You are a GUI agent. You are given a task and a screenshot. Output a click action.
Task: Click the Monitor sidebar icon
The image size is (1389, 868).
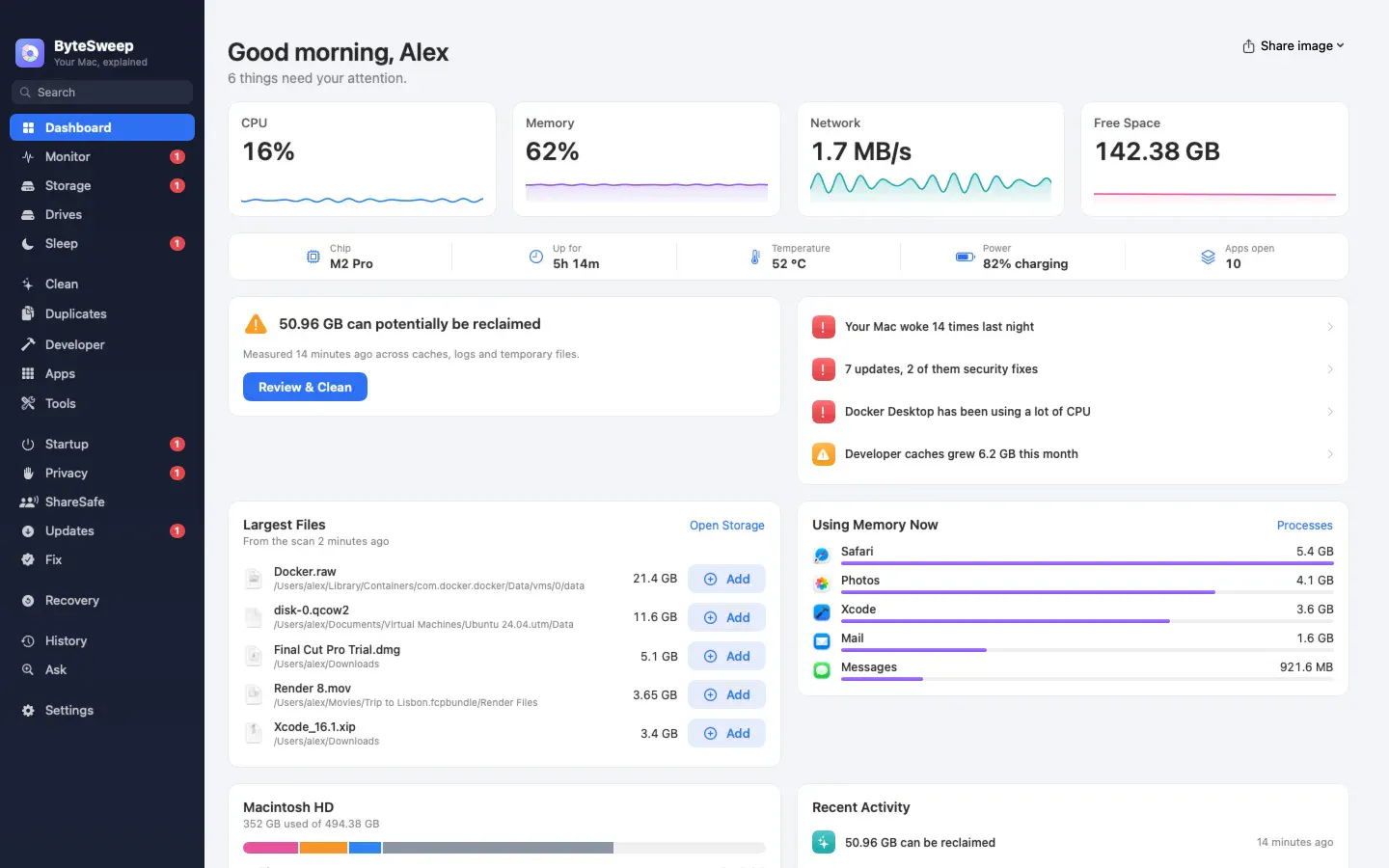tap(28, 156)
